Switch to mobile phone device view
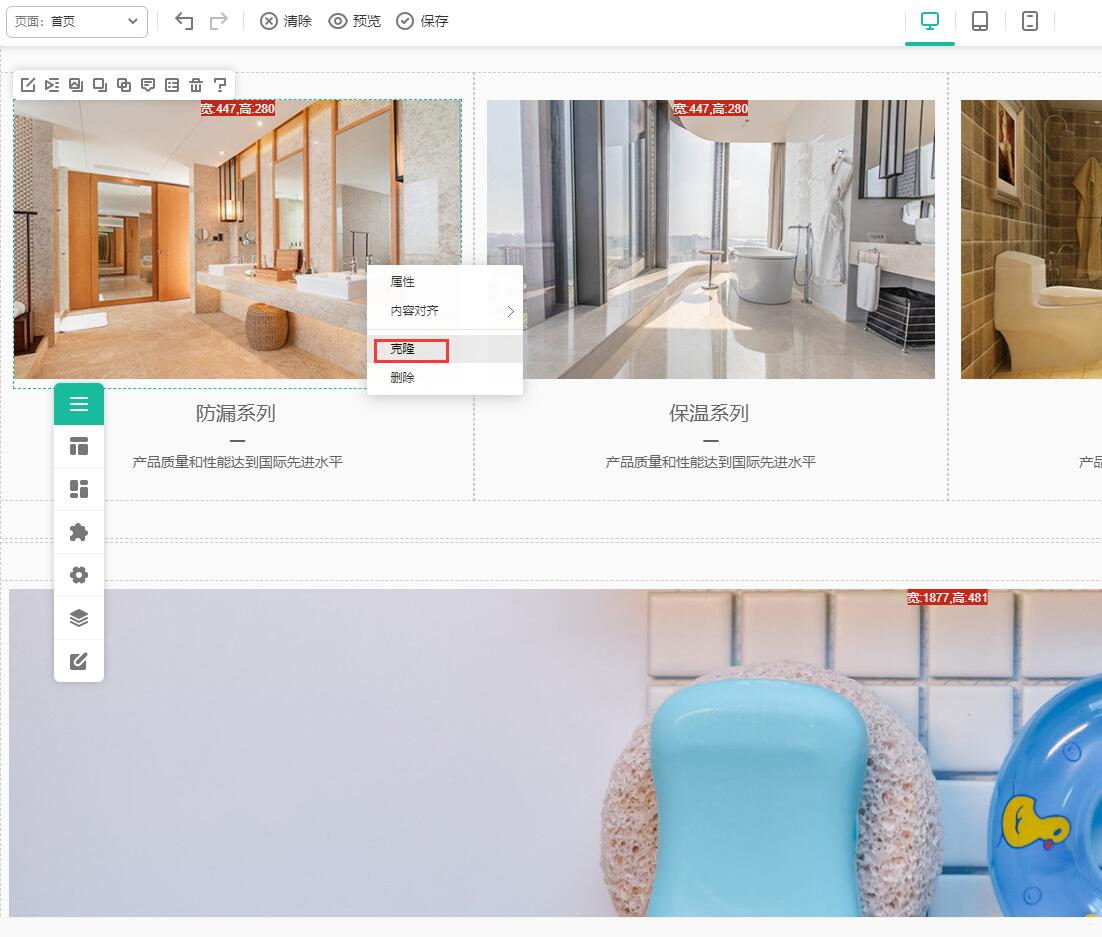This screenshot has height=937, width=1102. [x=1030, y=21]
